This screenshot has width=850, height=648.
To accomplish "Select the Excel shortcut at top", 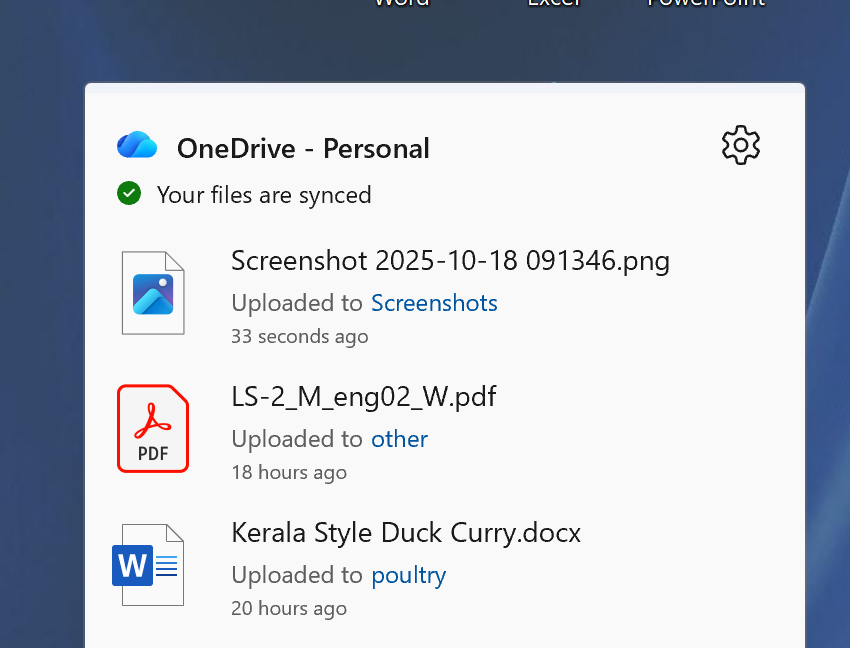I will tap(554, 4).
